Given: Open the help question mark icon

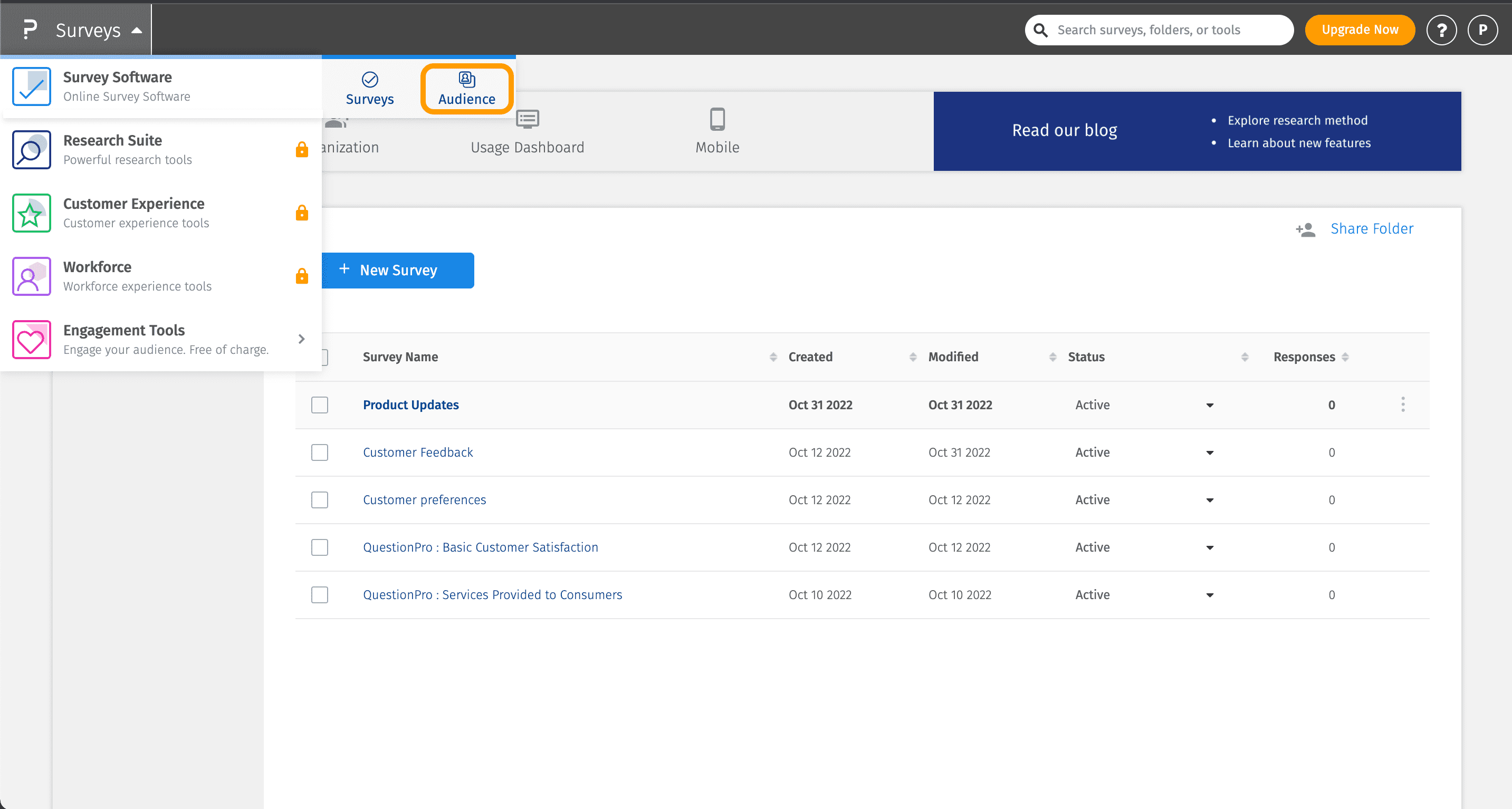Looking at the screenshot, I should (x=1441, y=30).
